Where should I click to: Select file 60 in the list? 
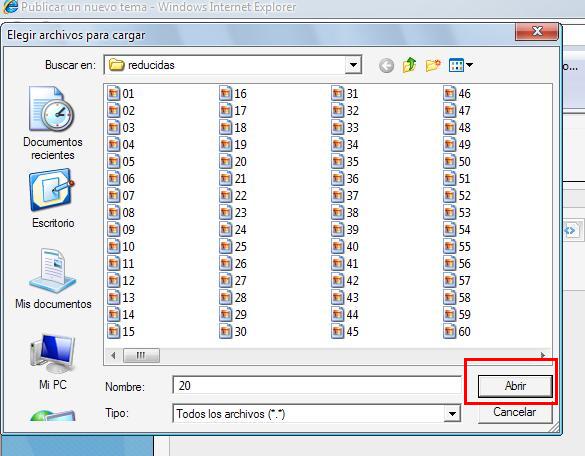coord(457,331)
